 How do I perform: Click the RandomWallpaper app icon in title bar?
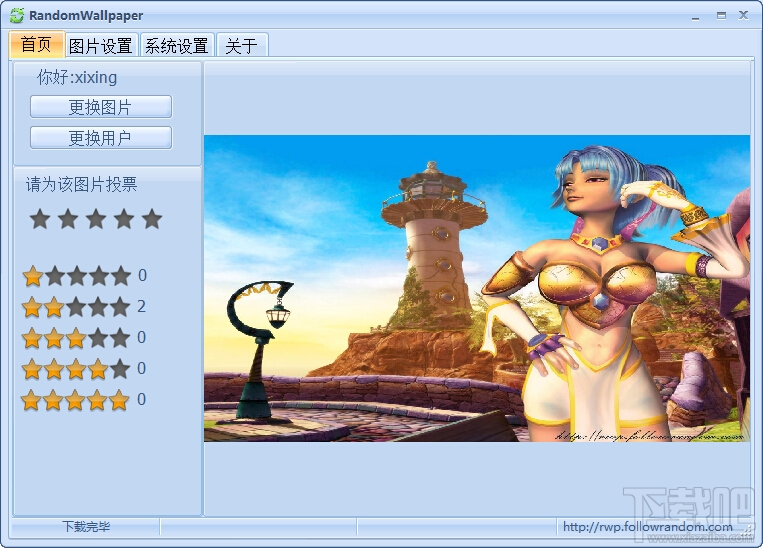tap(17, 16)
